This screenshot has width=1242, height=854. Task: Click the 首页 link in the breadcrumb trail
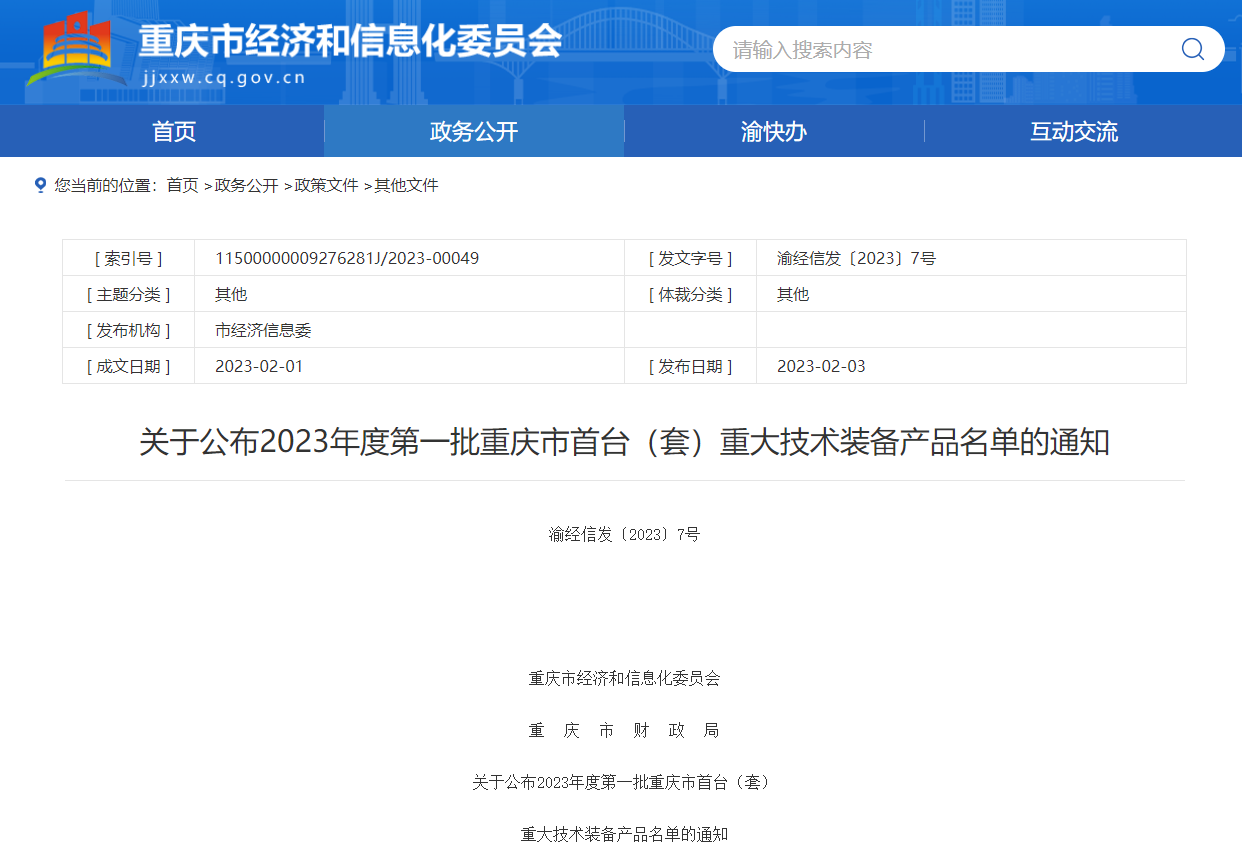[x=182, y=185]
